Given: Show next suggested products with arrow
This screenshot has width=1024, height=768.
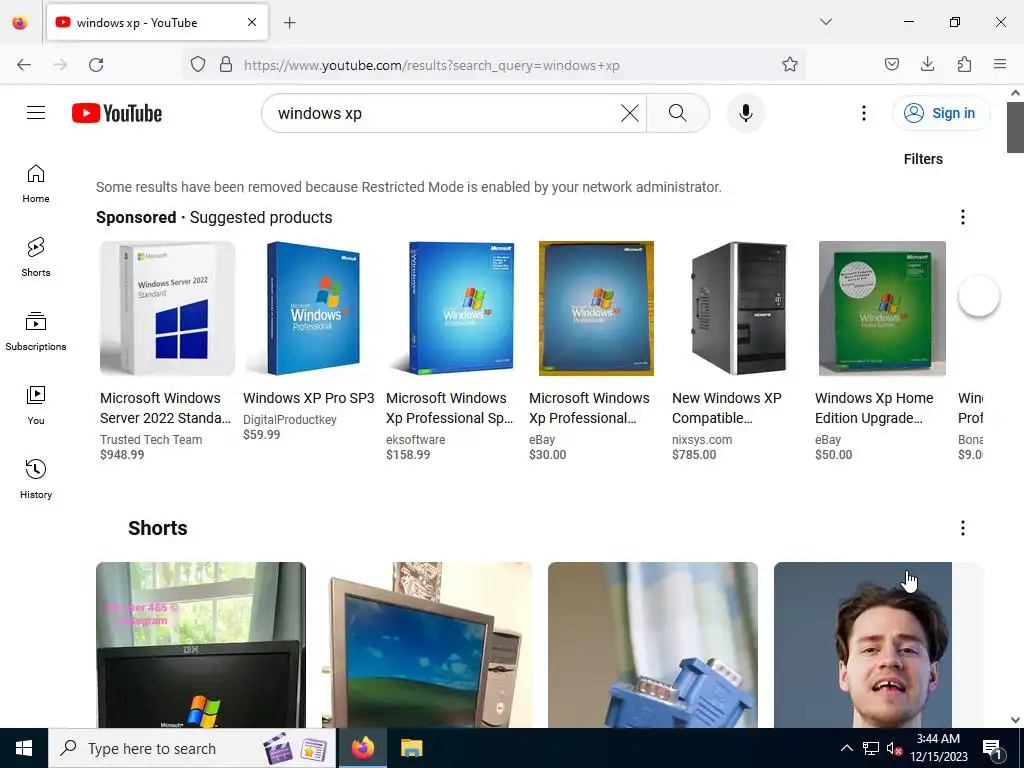Looking at the screenshot, I should tap(978, 296).
